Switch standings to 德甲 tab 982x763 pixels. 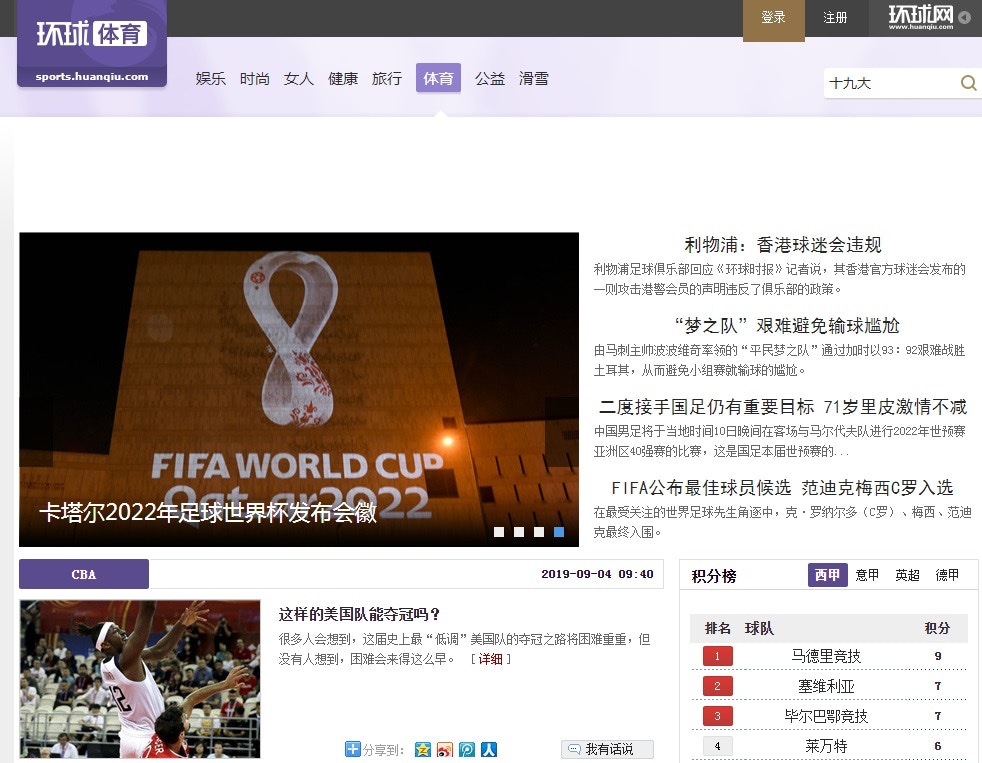[946, 575]
